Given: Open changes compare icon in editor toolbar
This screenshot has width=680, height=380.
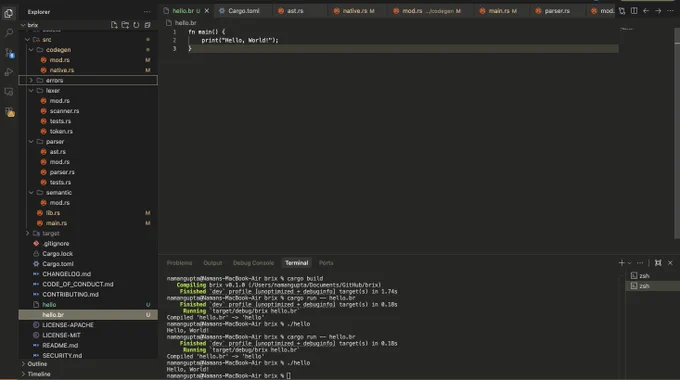Looking at the screenshot, I should click(622, 11).
